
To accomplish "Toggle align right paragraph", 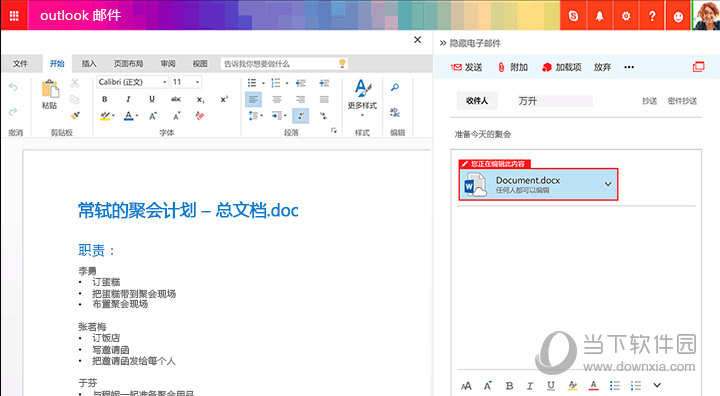I will coord(300,99).
